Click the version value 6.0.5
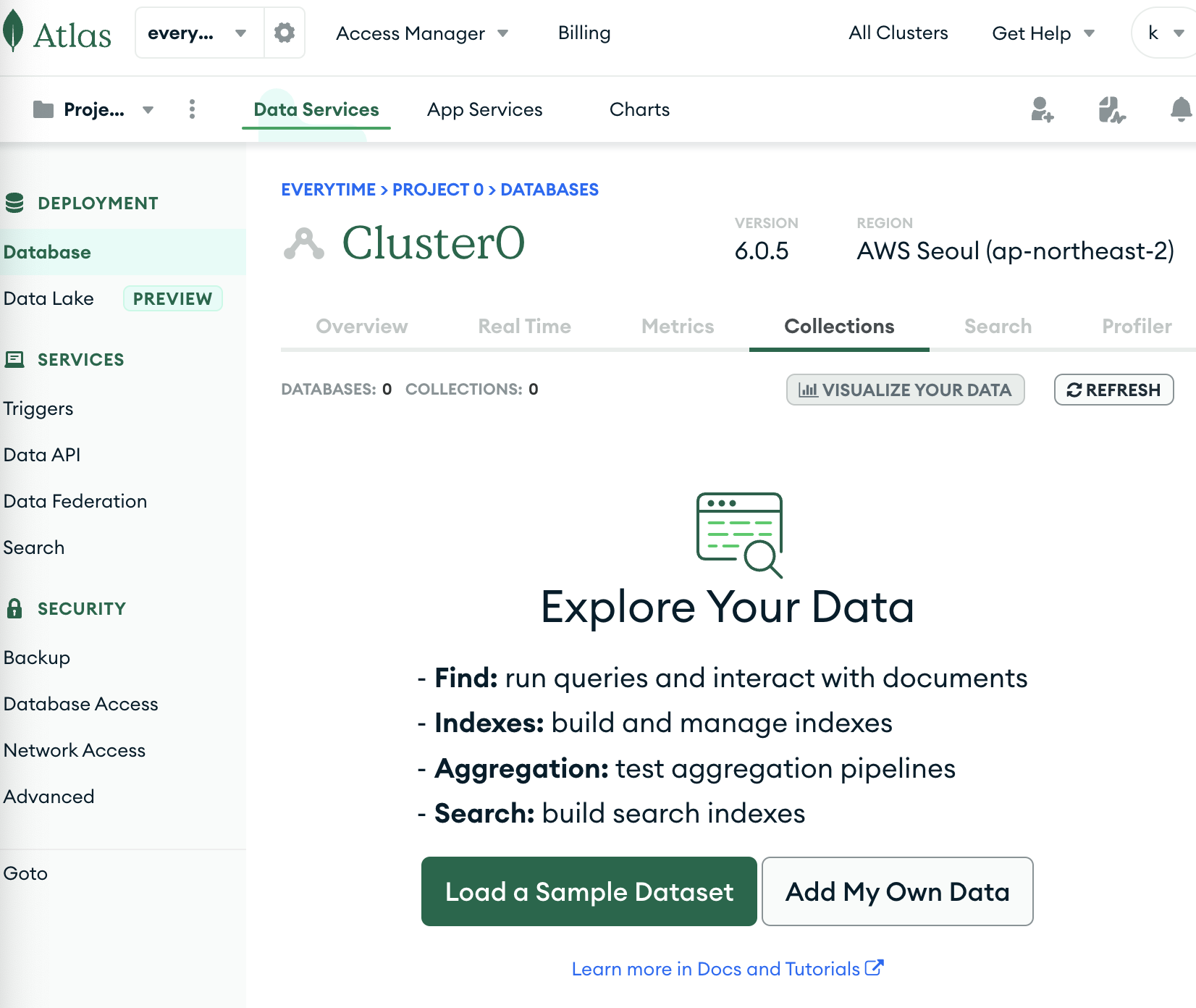1196x1008 pixels. tap(762, 251)
